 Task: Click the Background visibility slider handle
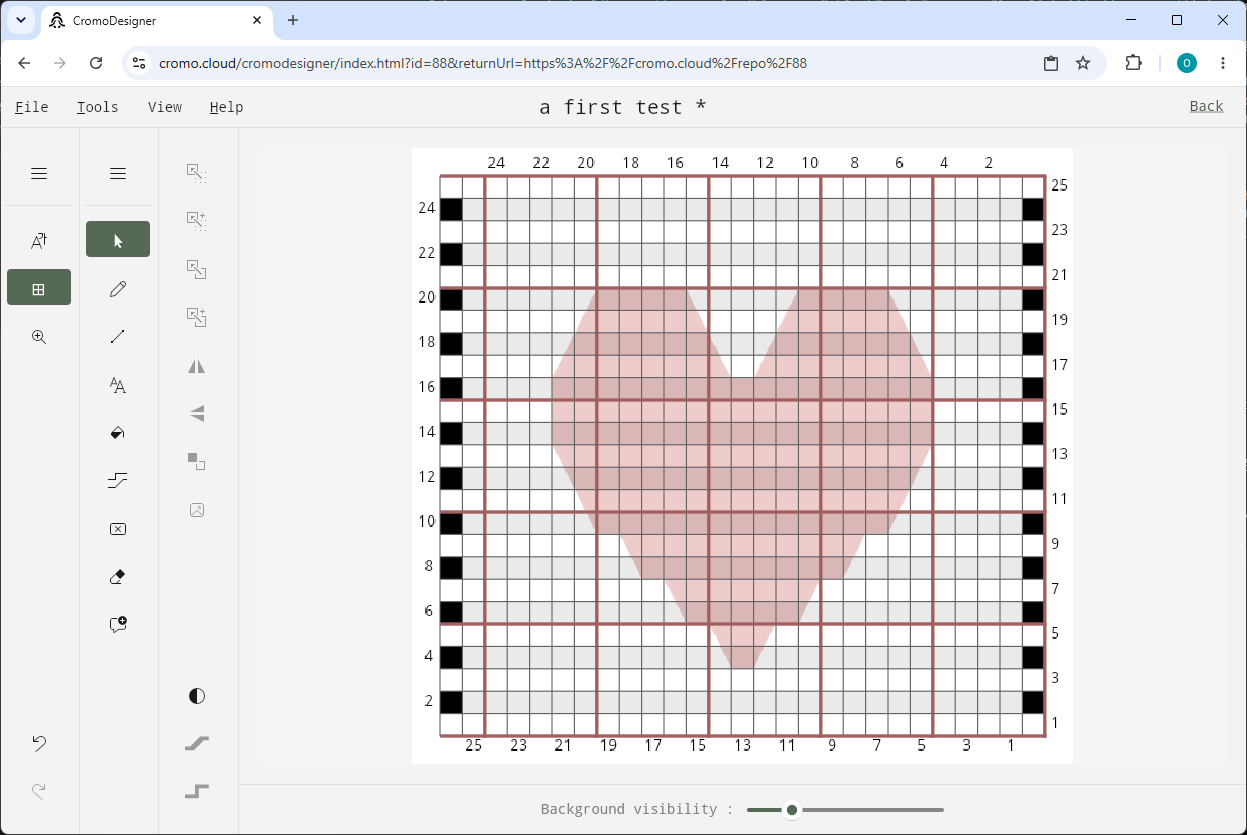792,810
